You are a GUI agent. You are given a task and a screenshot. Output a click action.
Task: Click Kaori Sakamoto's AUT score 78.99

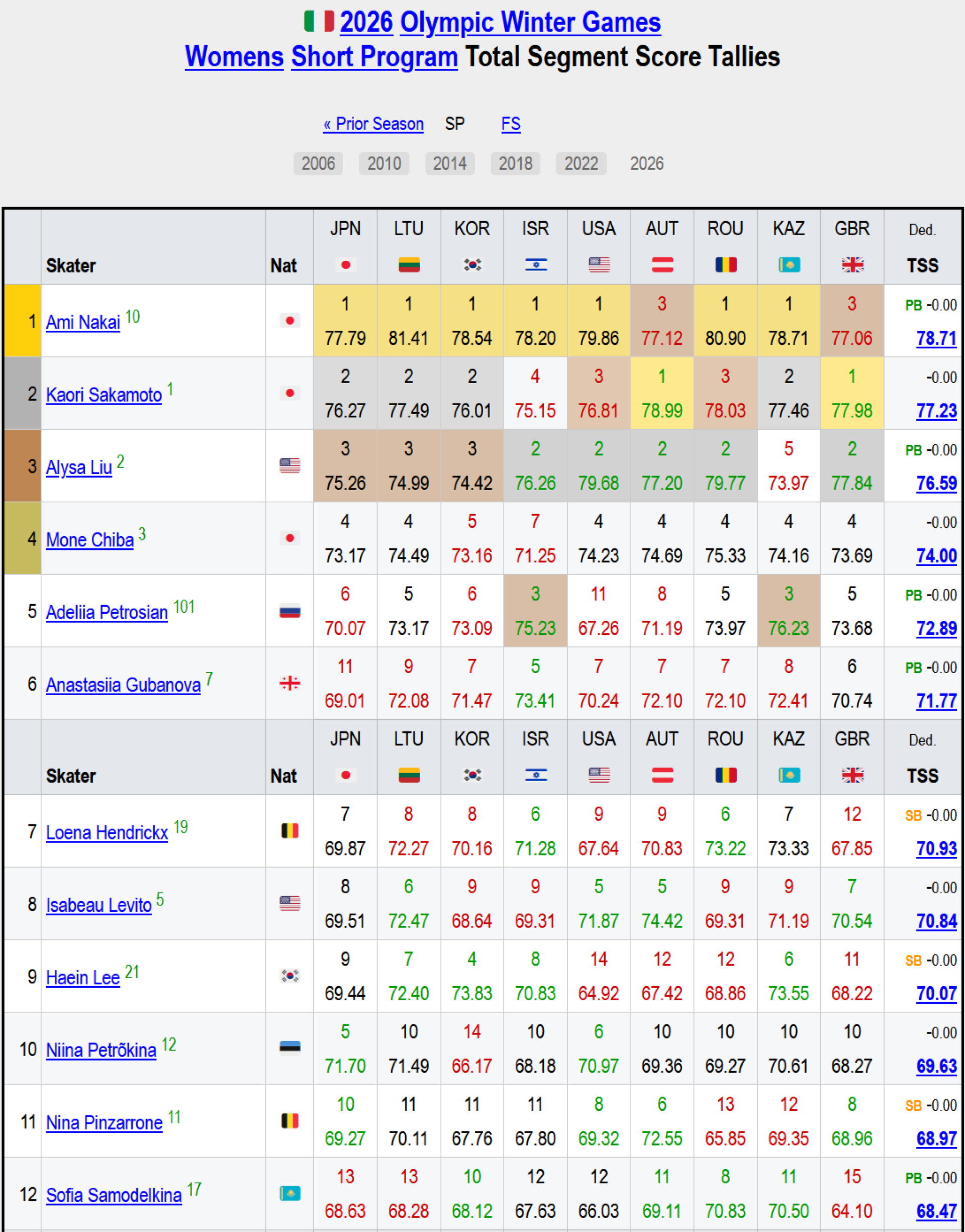pyautogui.click(x=661, y=411)
